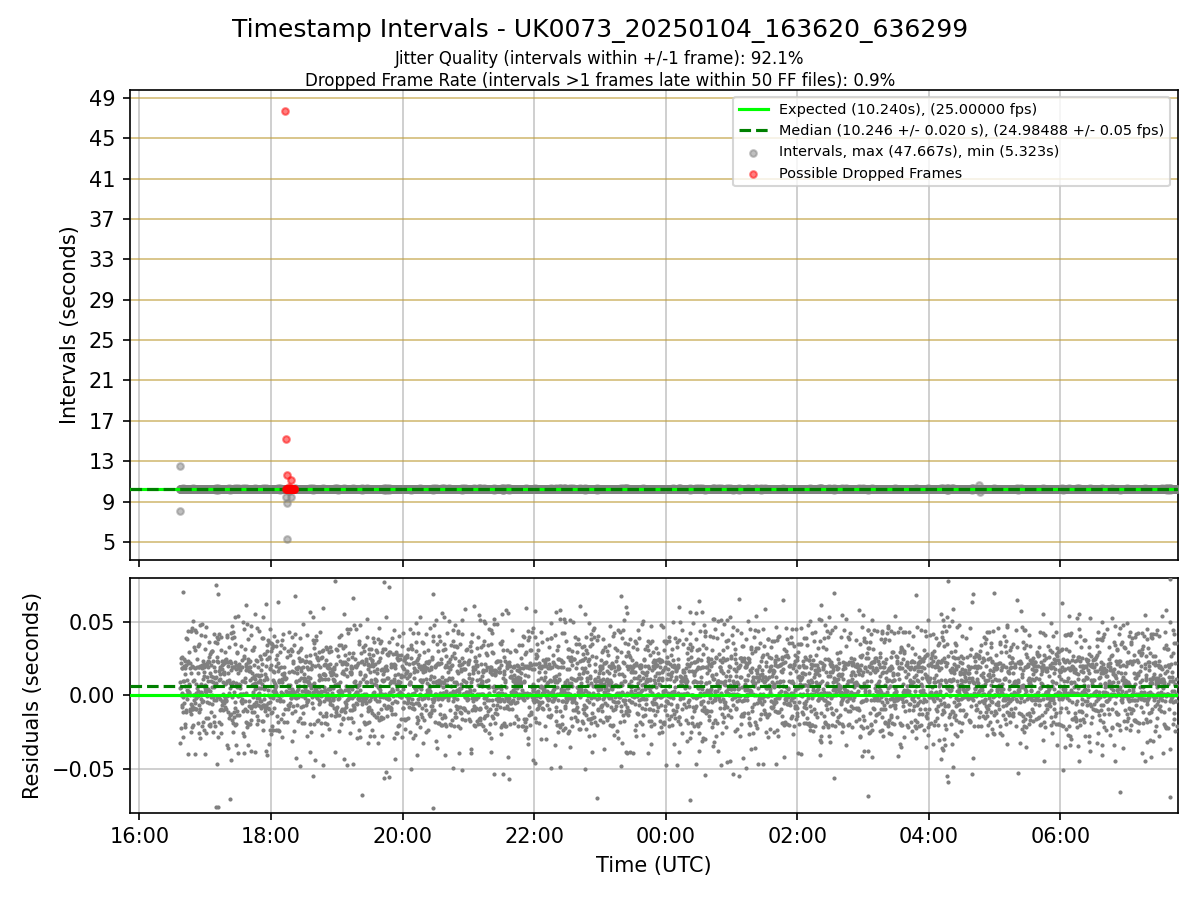Click the red dot legend marker
The width and height of the screenshot is (1200, 900).
click(754, 174)
